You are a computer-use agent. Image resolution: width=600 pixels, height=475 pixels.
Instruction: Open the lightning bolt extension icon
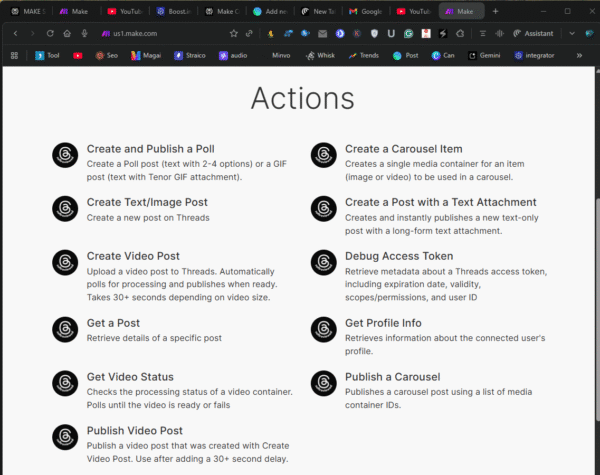pos(443,34)
